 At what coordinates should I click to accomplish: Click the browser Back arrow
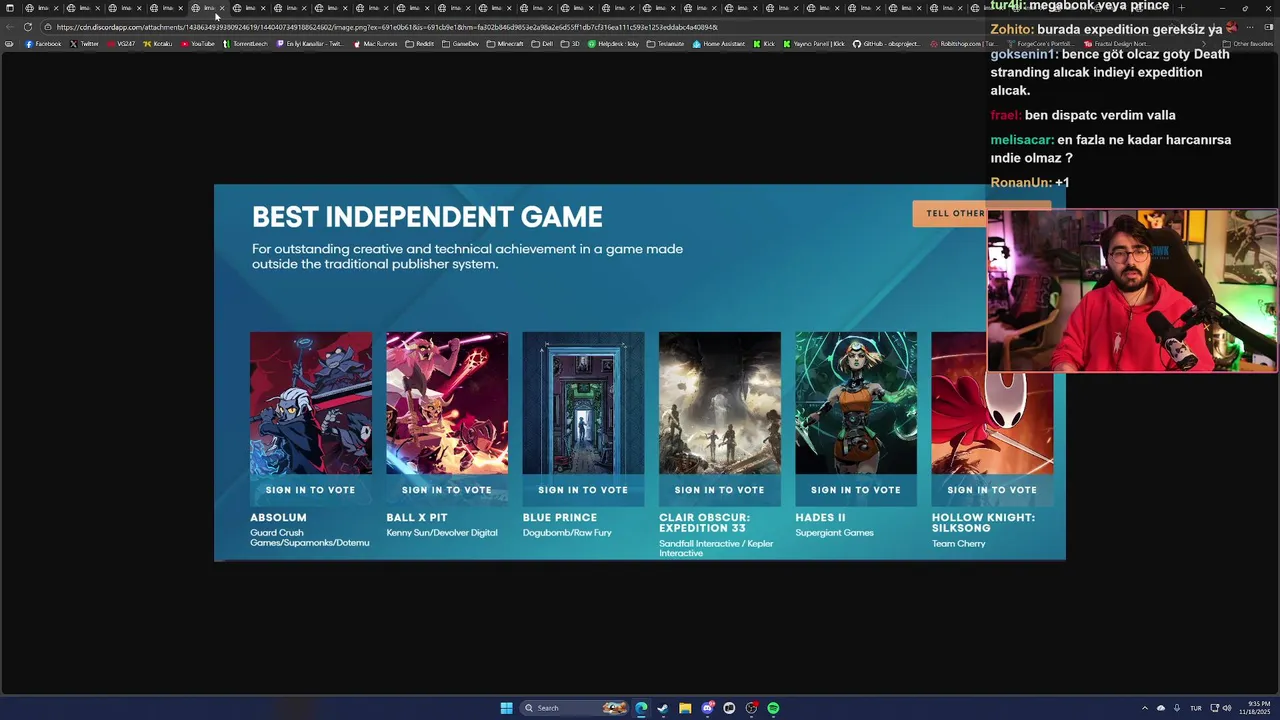coord(10,27)
